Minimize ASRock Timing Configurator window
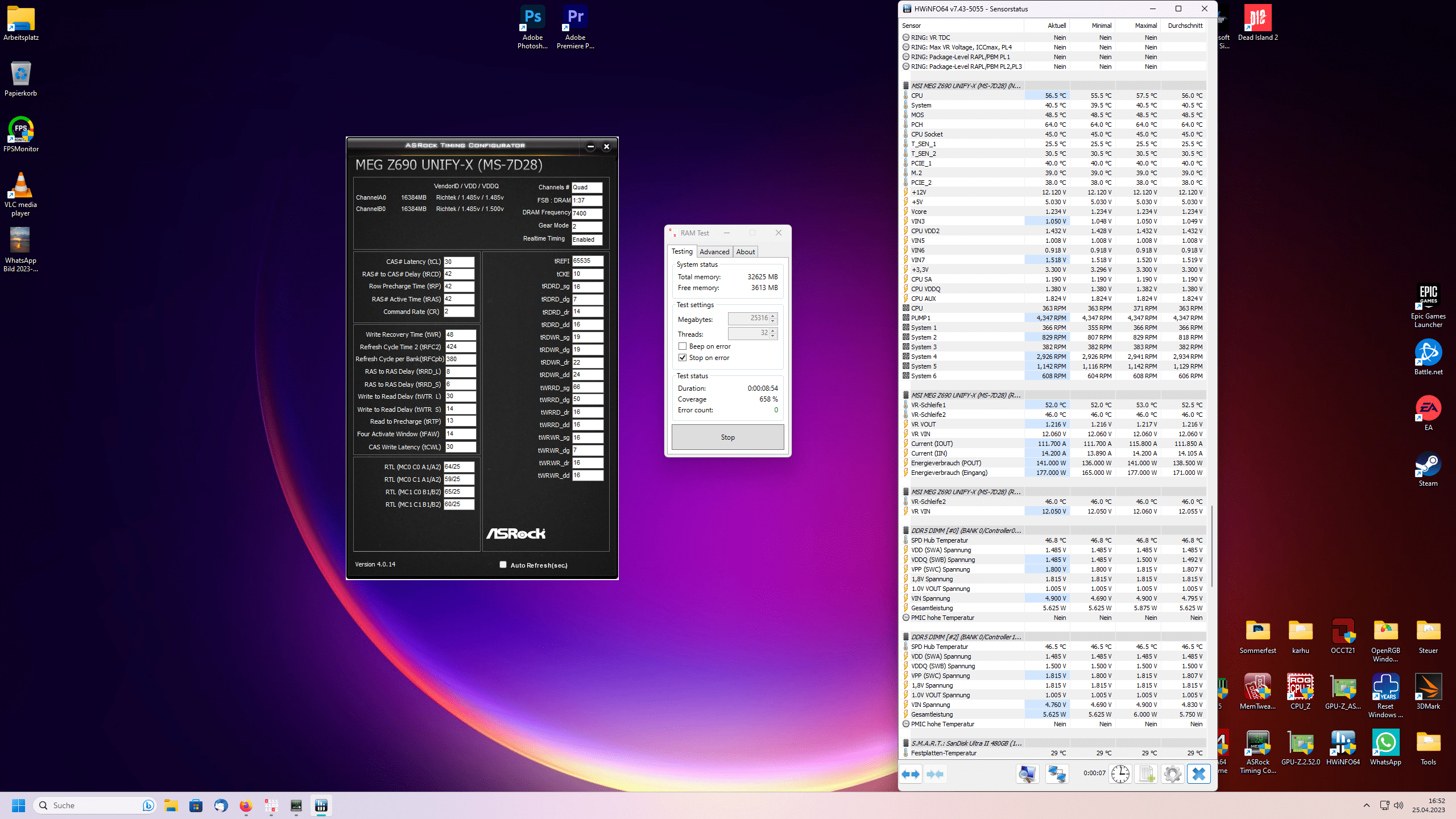Viewport: 1456px width, 819px height. point(590,147)
